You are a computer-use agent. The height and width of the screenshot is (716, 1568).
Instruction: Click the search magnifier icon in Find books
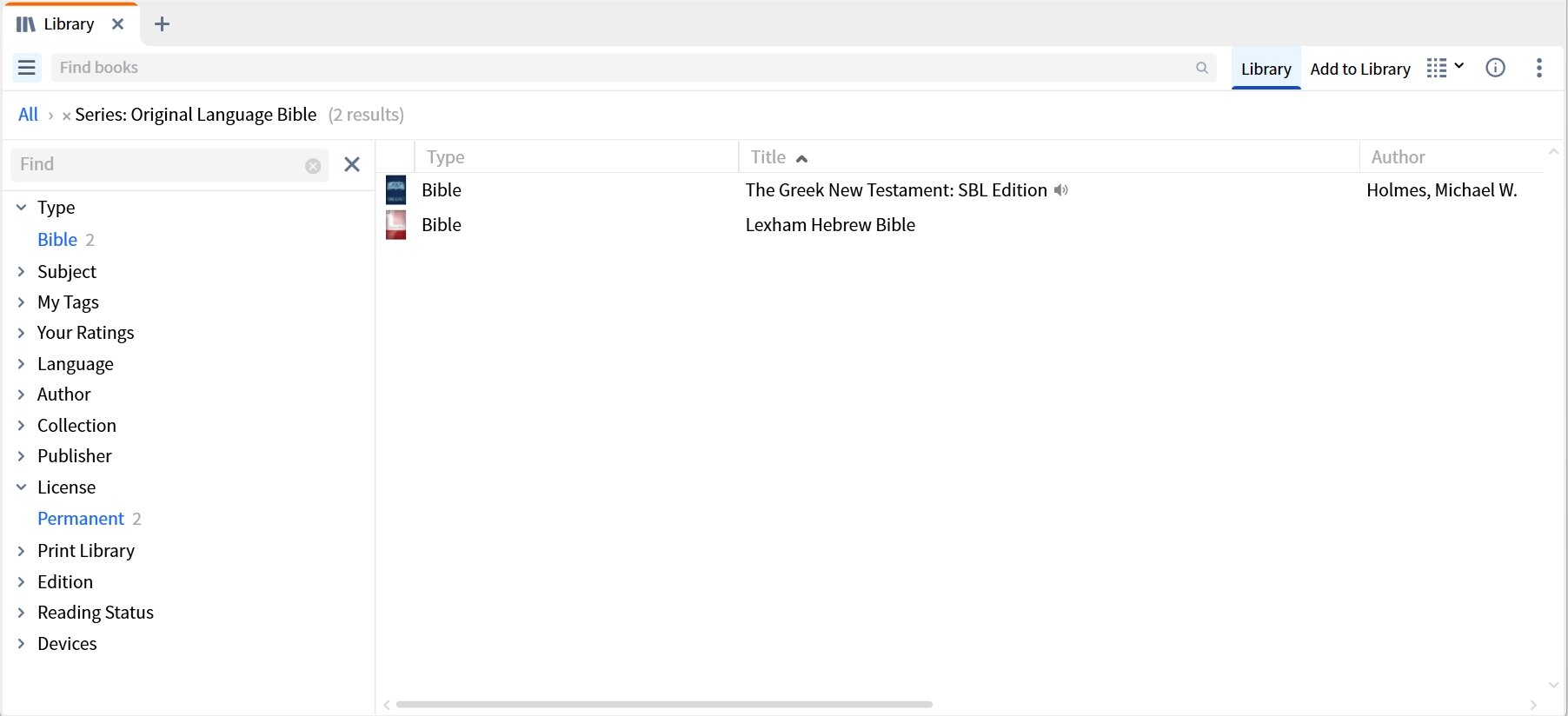pos(1202,68)
